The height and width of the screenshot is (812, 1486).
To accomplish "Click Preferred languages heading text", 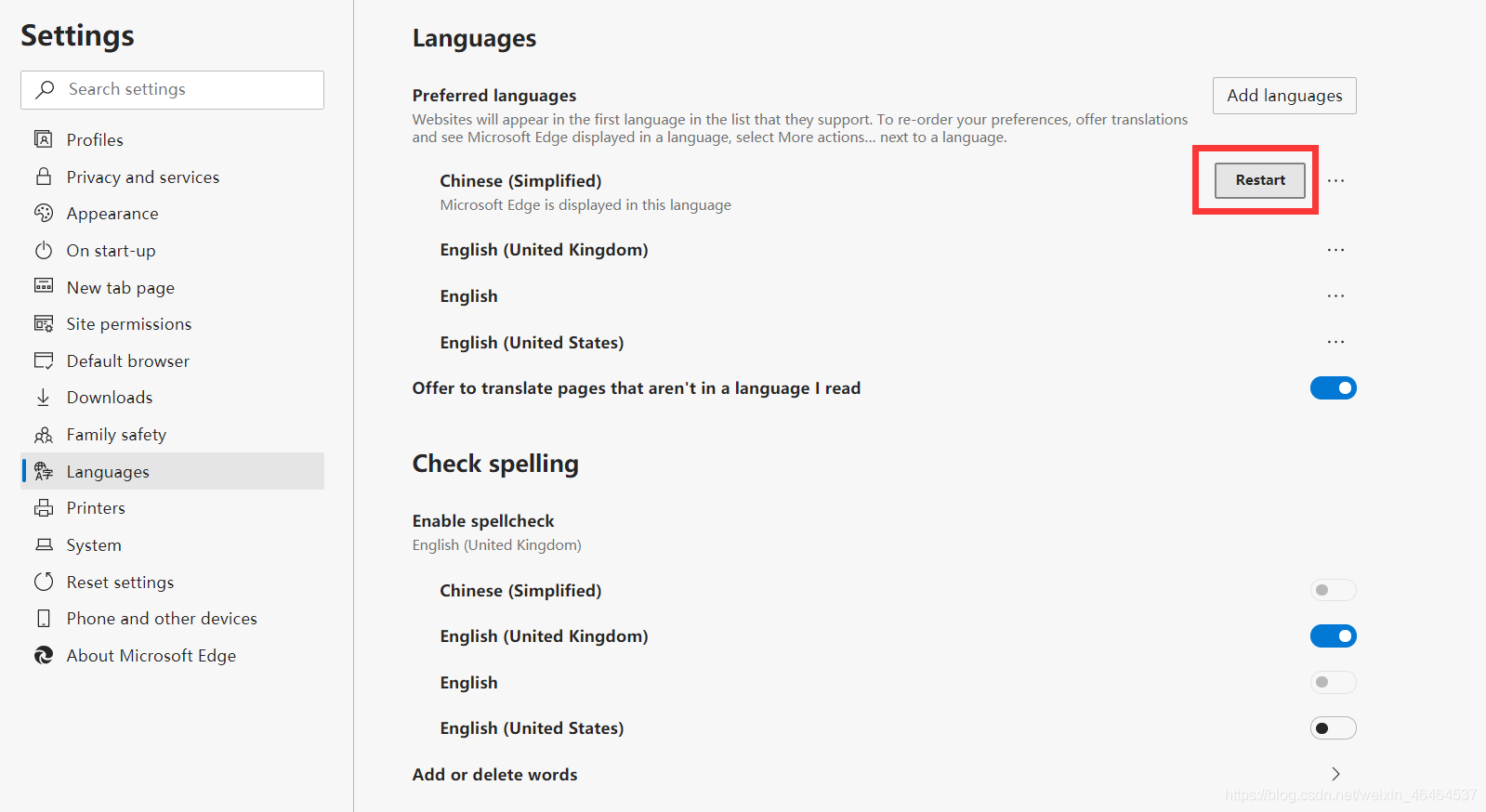I will (494, 96).
